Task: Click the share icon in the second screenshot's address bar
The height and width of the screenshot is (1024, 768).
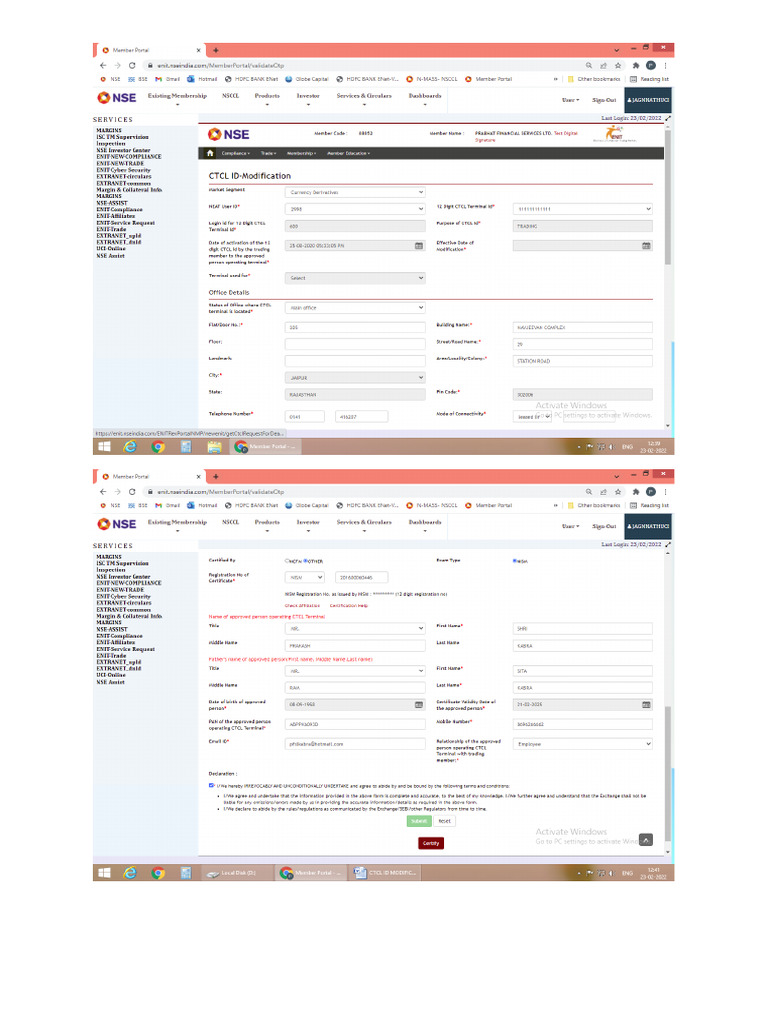Action: click(x=603, y=492)
